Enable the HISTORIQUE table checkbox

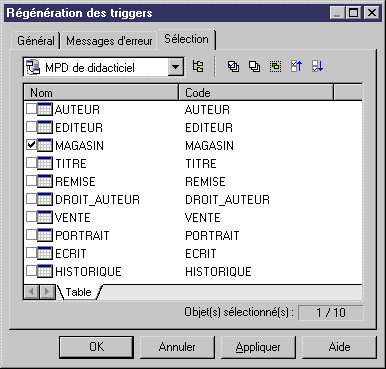[31, 271]
